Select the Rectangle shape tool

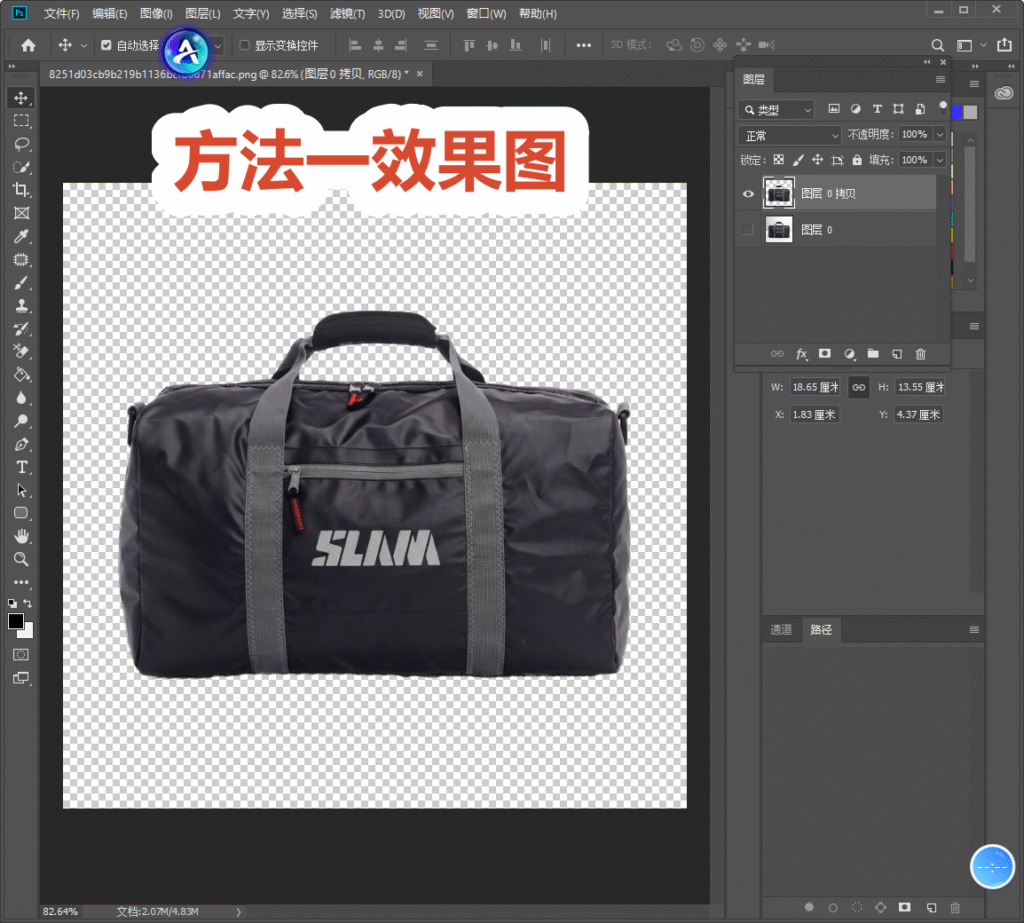point(21,513)
